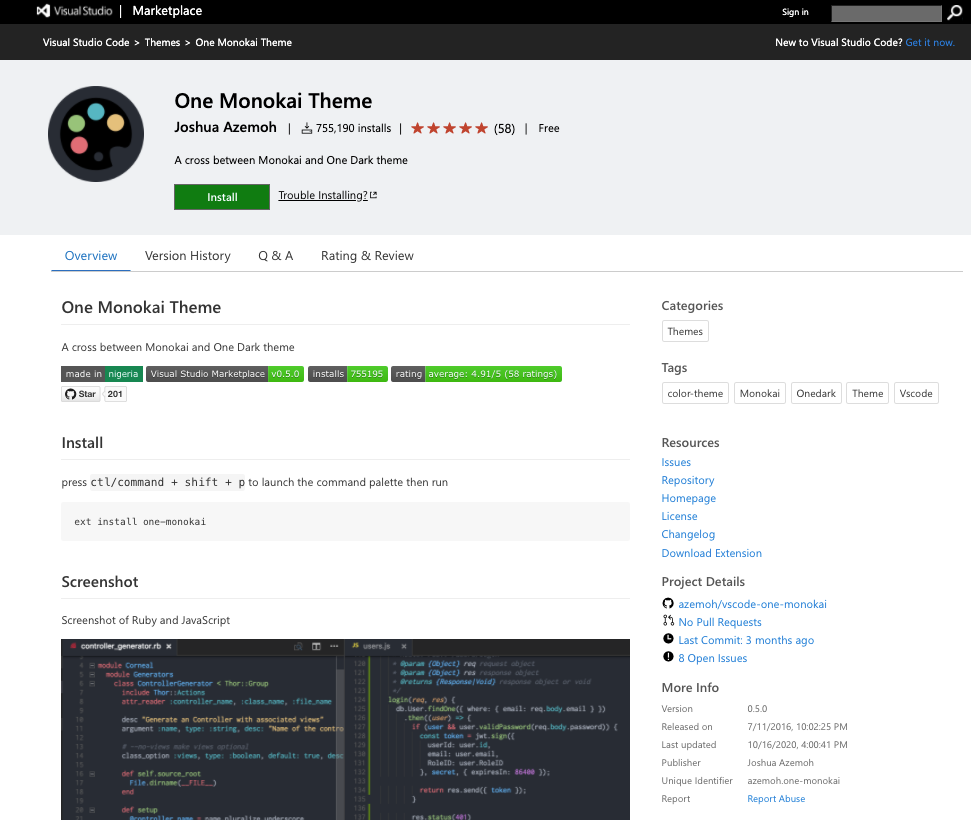The width and height of the screenshot is (971, 820).
Task: Open the Issues resource link
Action: point(676,462)
